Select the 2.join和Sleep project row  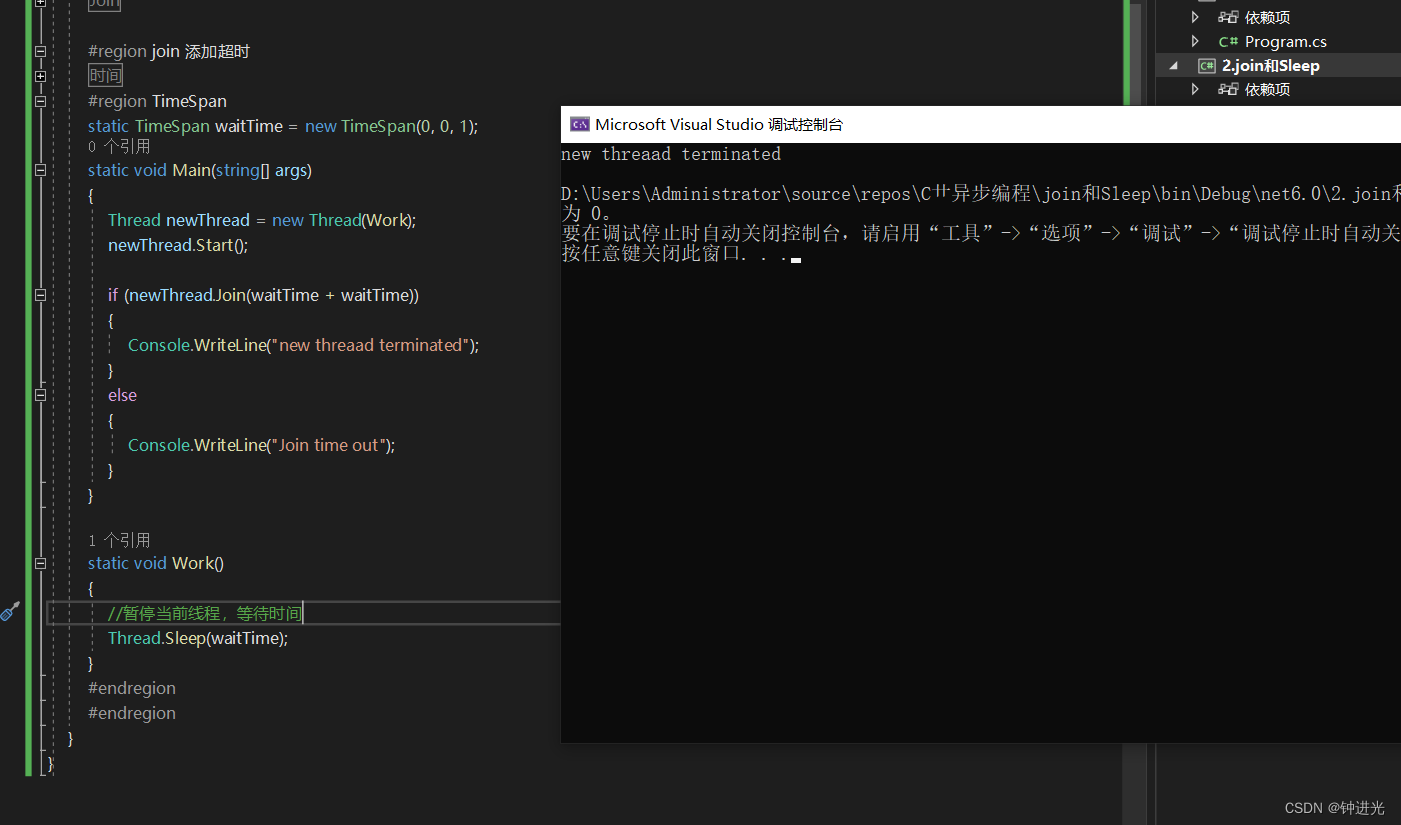pos(1278,66)
